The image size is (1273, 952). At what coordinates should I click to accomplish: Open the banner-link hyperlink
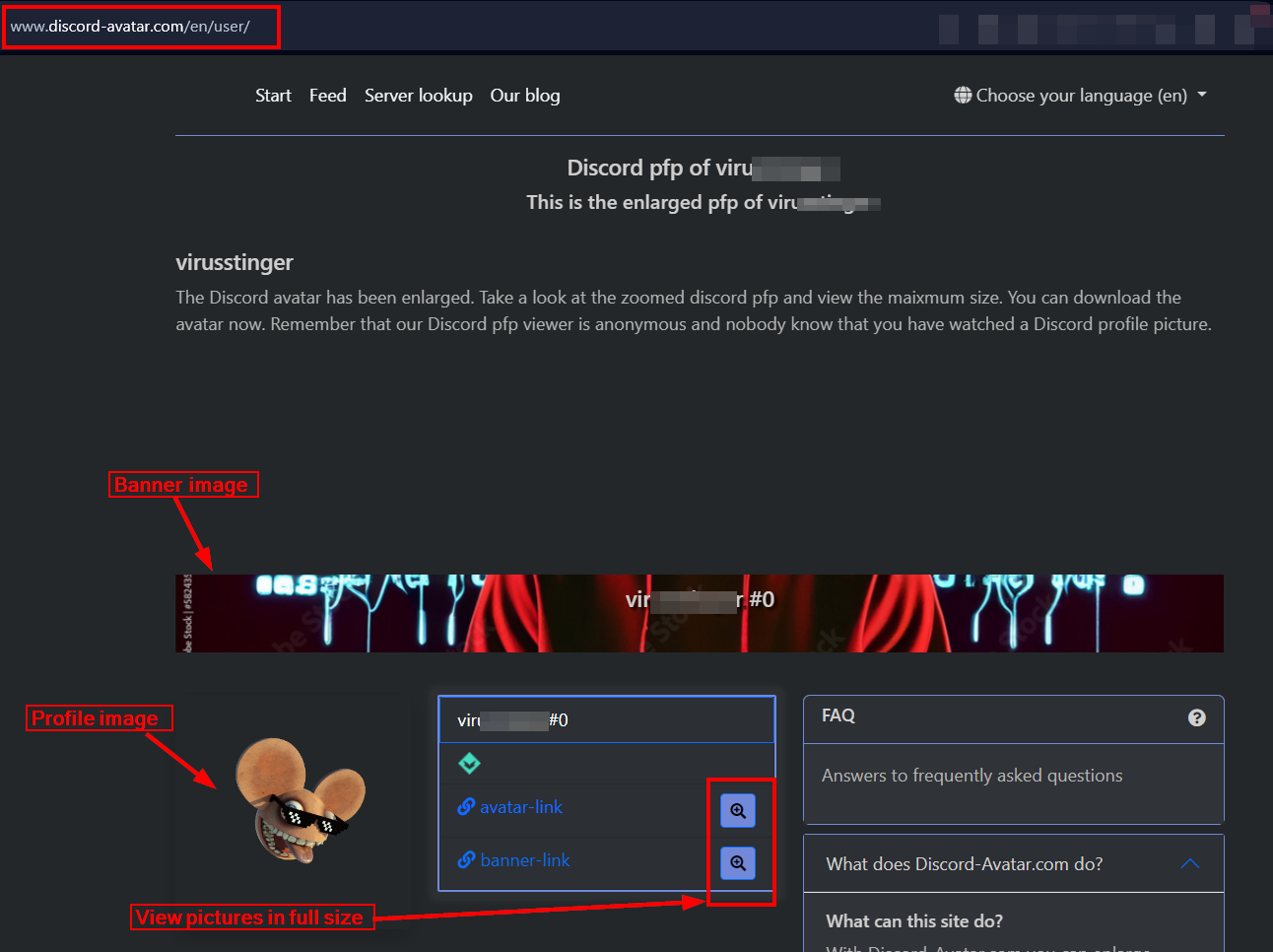525,860
